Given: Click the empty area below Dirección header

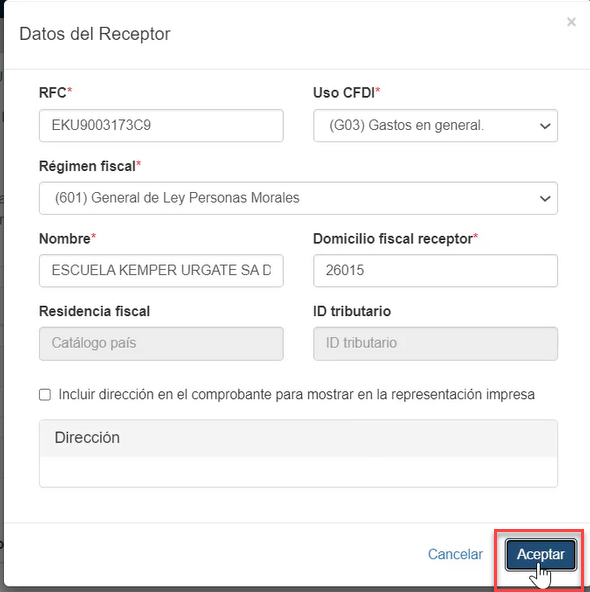Looking at the screenshot, I should click(298, 472).
